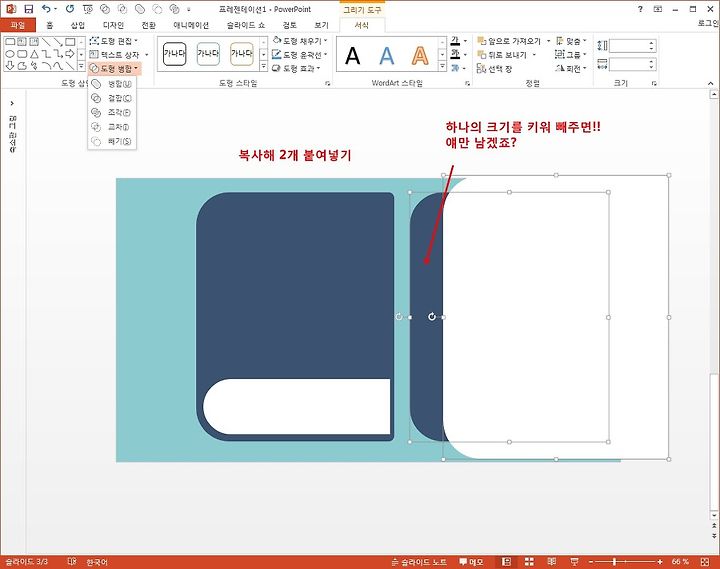Click the 텍스트 상자 (Text Box) button
The width and height of the screenshot is (720, 569).
[118, 55]
